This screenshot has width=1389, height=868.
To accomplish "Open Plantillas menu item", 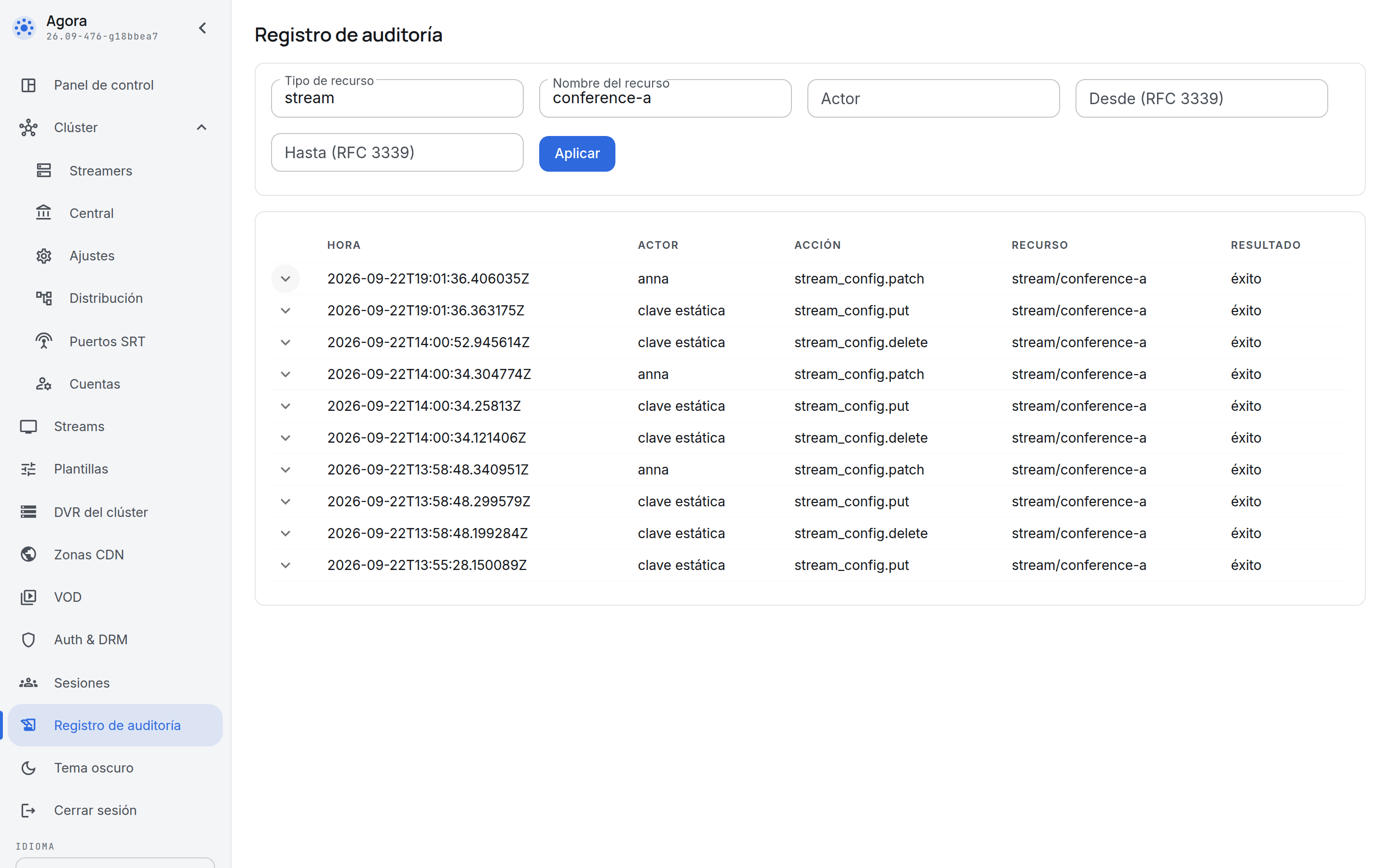I will [x=115, y=469].
